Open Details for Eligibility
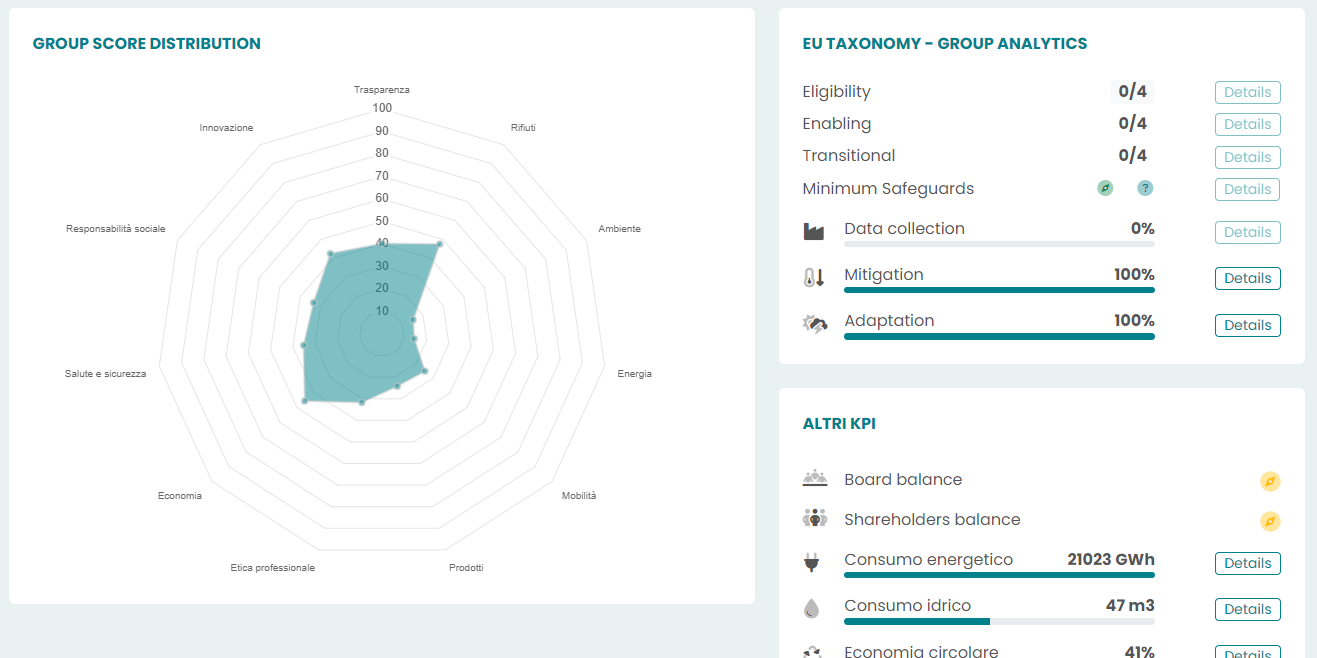This screenshot has width=1317, height=658. click(1247, 92)
